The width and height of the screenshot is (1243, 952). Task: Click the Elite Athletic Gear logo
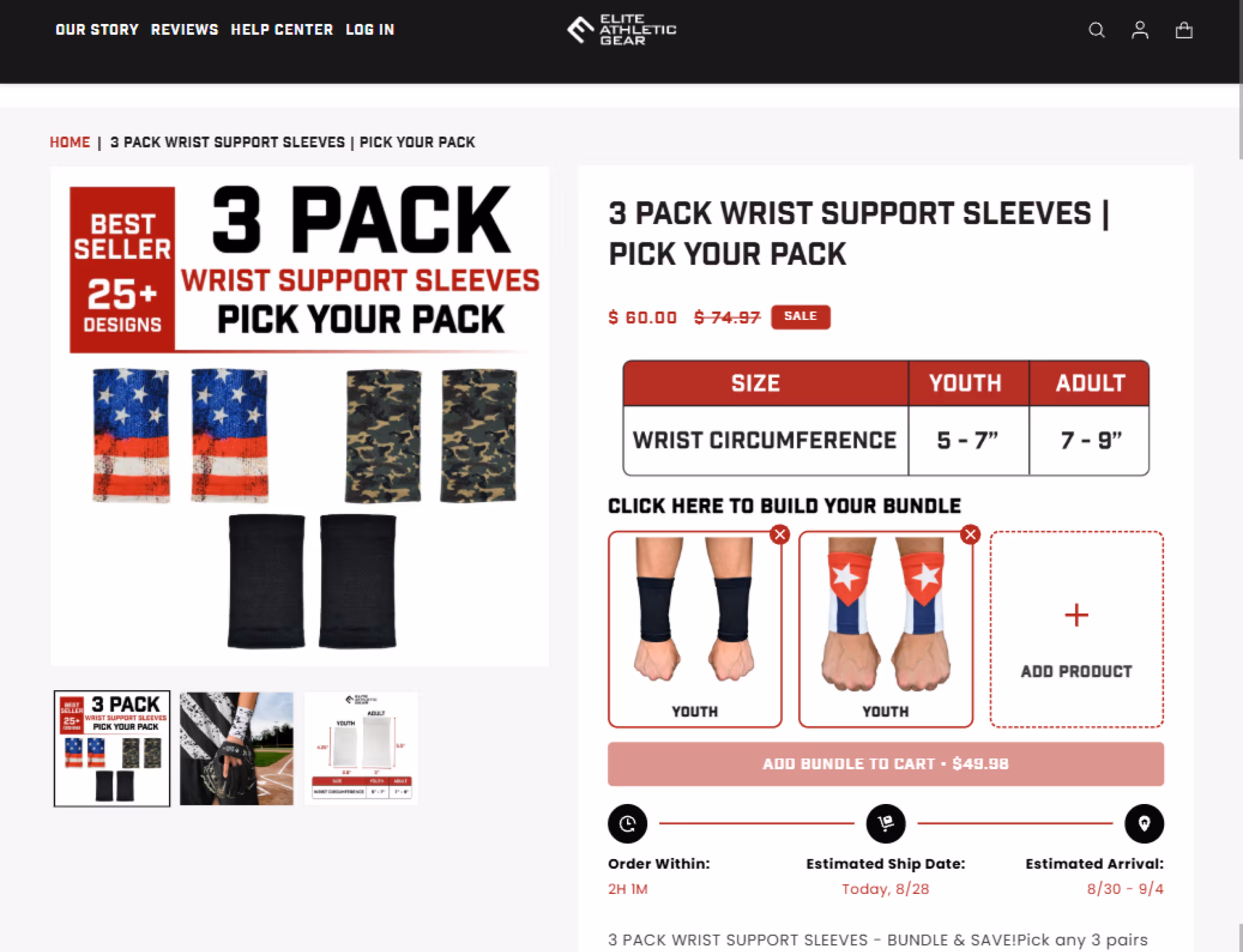(621, 29)
